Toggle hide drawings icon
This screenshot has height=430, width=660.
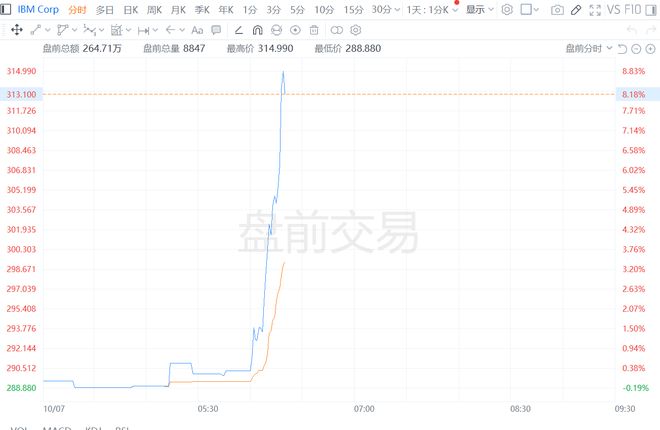[277, 30]
